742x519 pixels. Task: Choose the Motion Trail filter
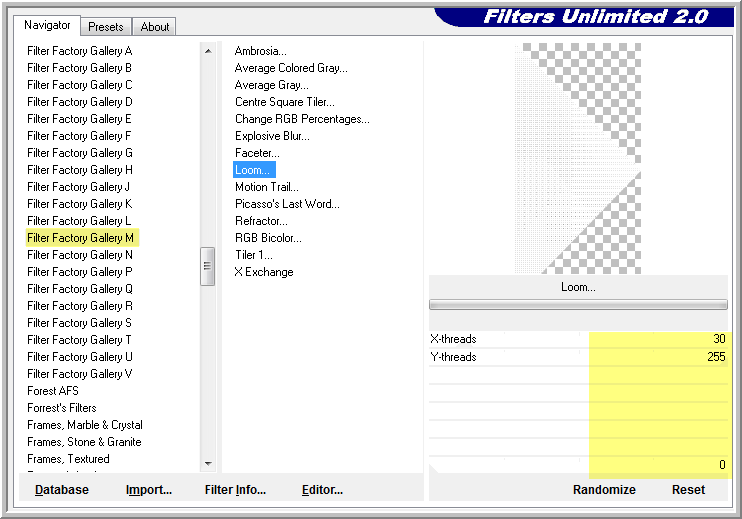pos(267,187)
